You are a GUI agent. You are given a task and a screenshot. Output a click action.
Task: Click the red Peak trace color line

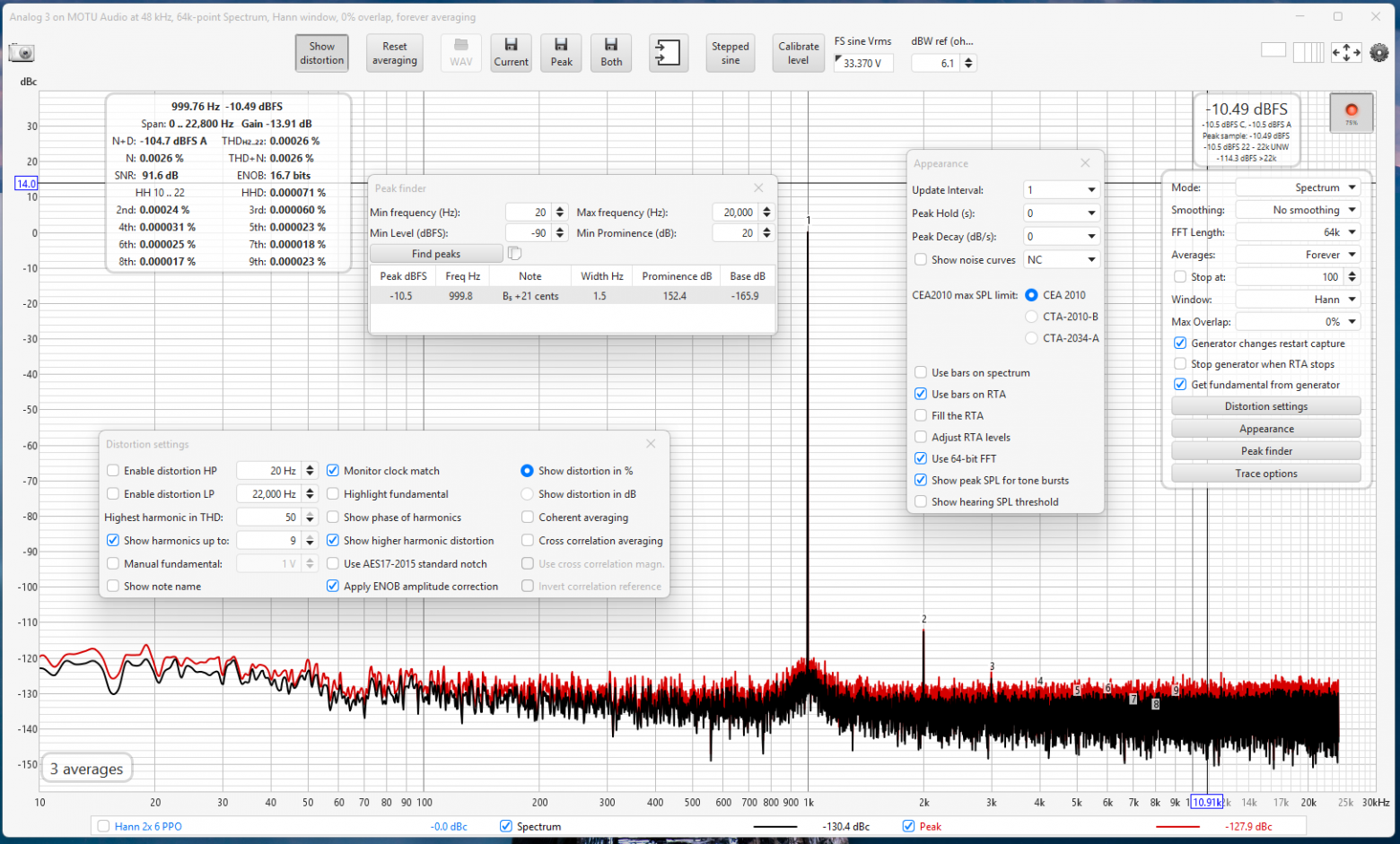pyautogui.click(x=1178, y=826)
